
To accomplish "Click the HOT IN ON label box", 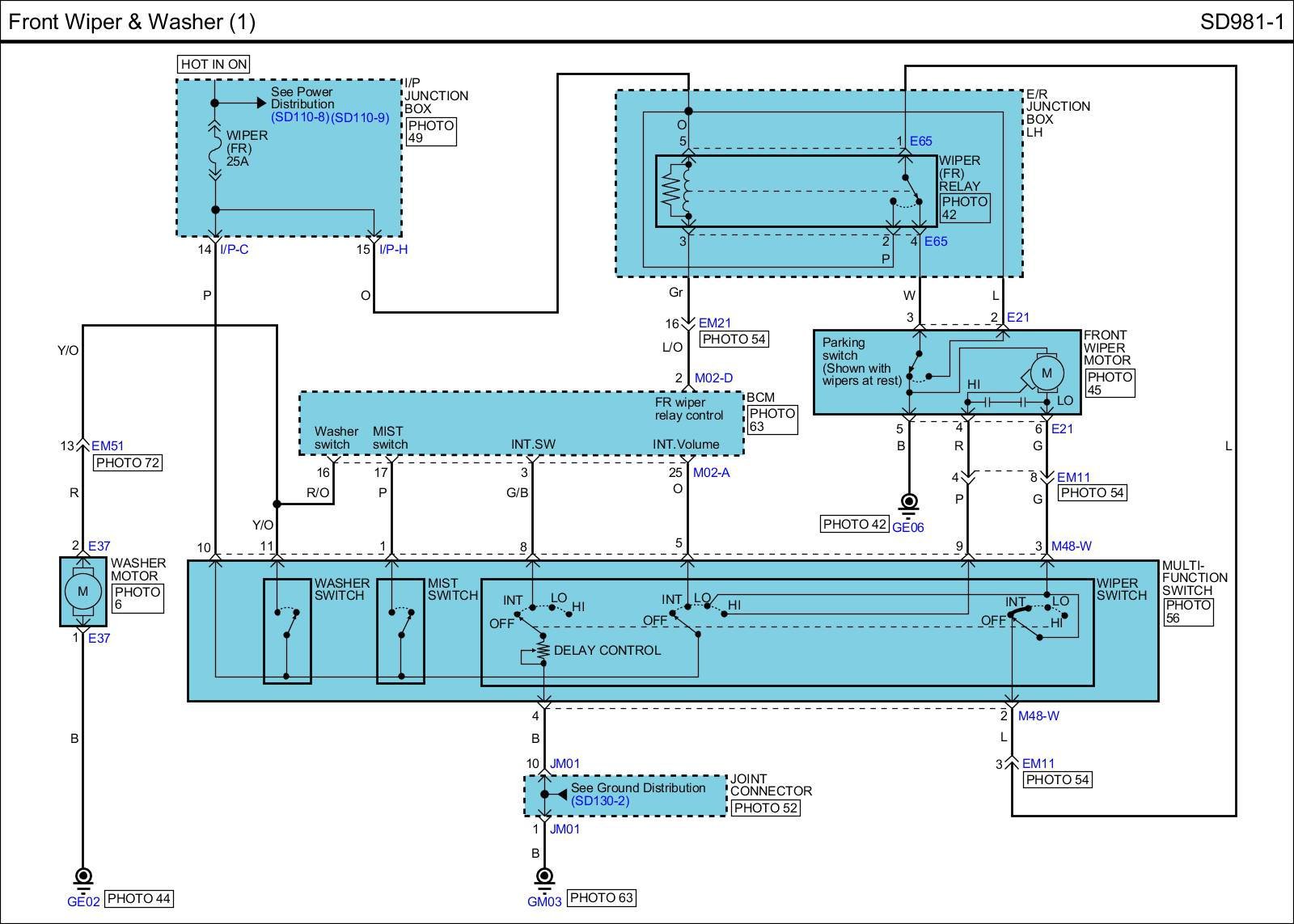I will [214, 64].
